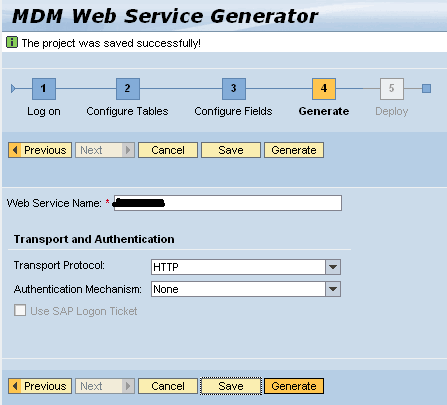Click 'The project was saved successfully!' message

111,43
